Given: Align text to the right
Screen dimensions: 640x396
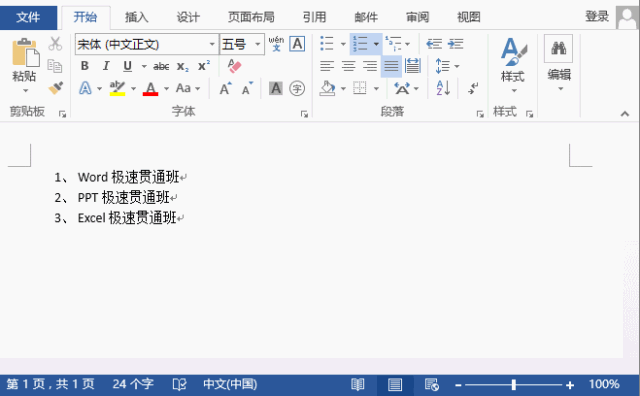Looking at the screenshot, I should pos(370,66).
